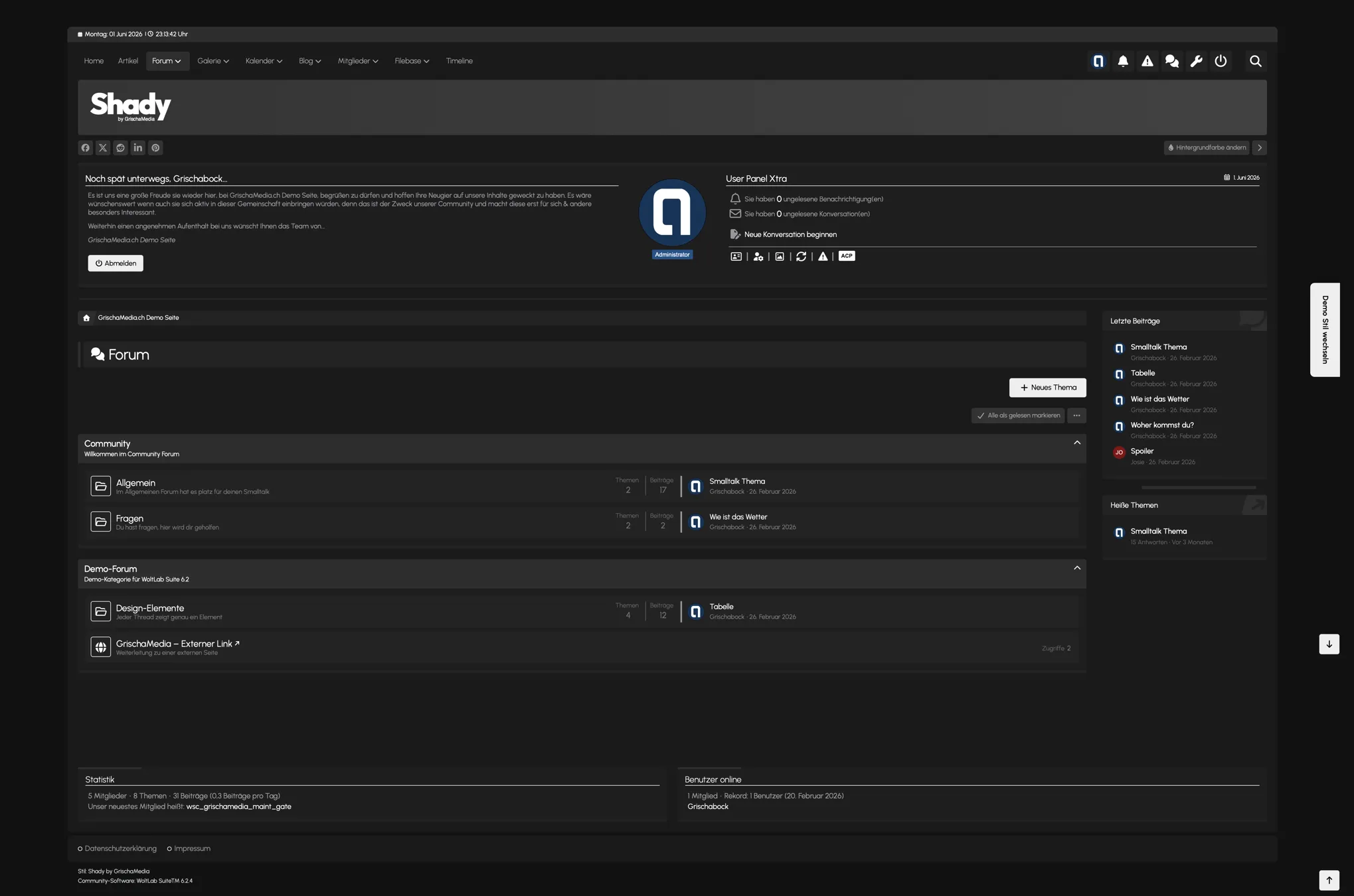Click the large Administrator avatar image

pos(672,213)
